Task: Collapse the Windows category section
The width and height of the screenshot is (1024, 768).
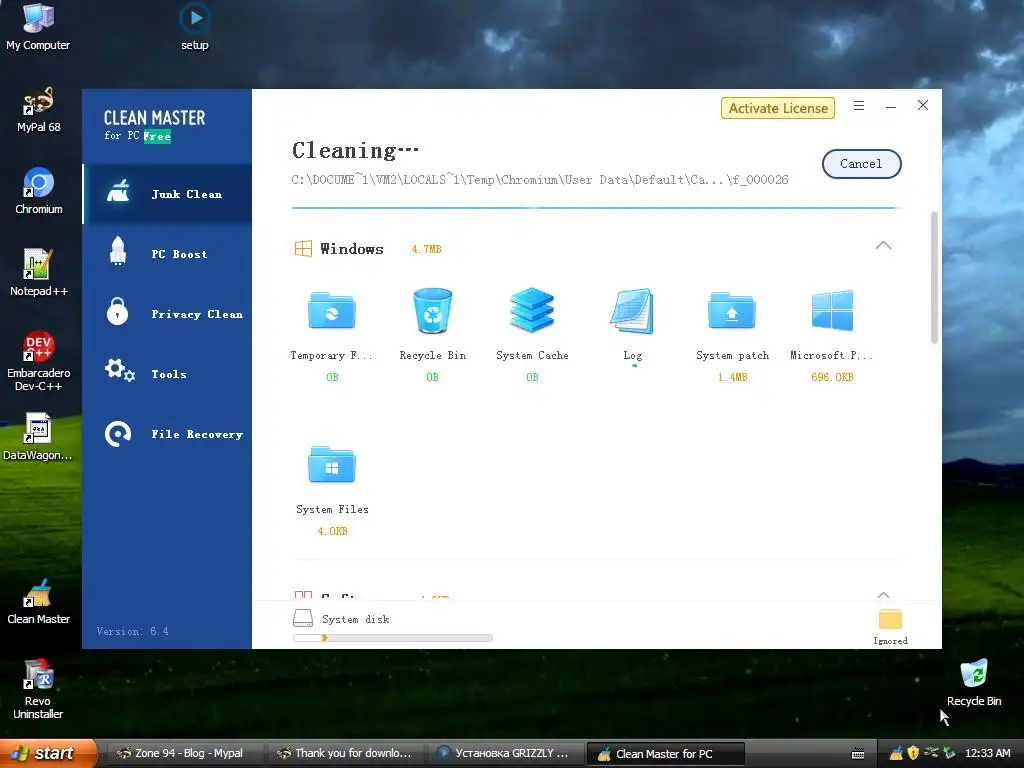Action: pos(883,246)
